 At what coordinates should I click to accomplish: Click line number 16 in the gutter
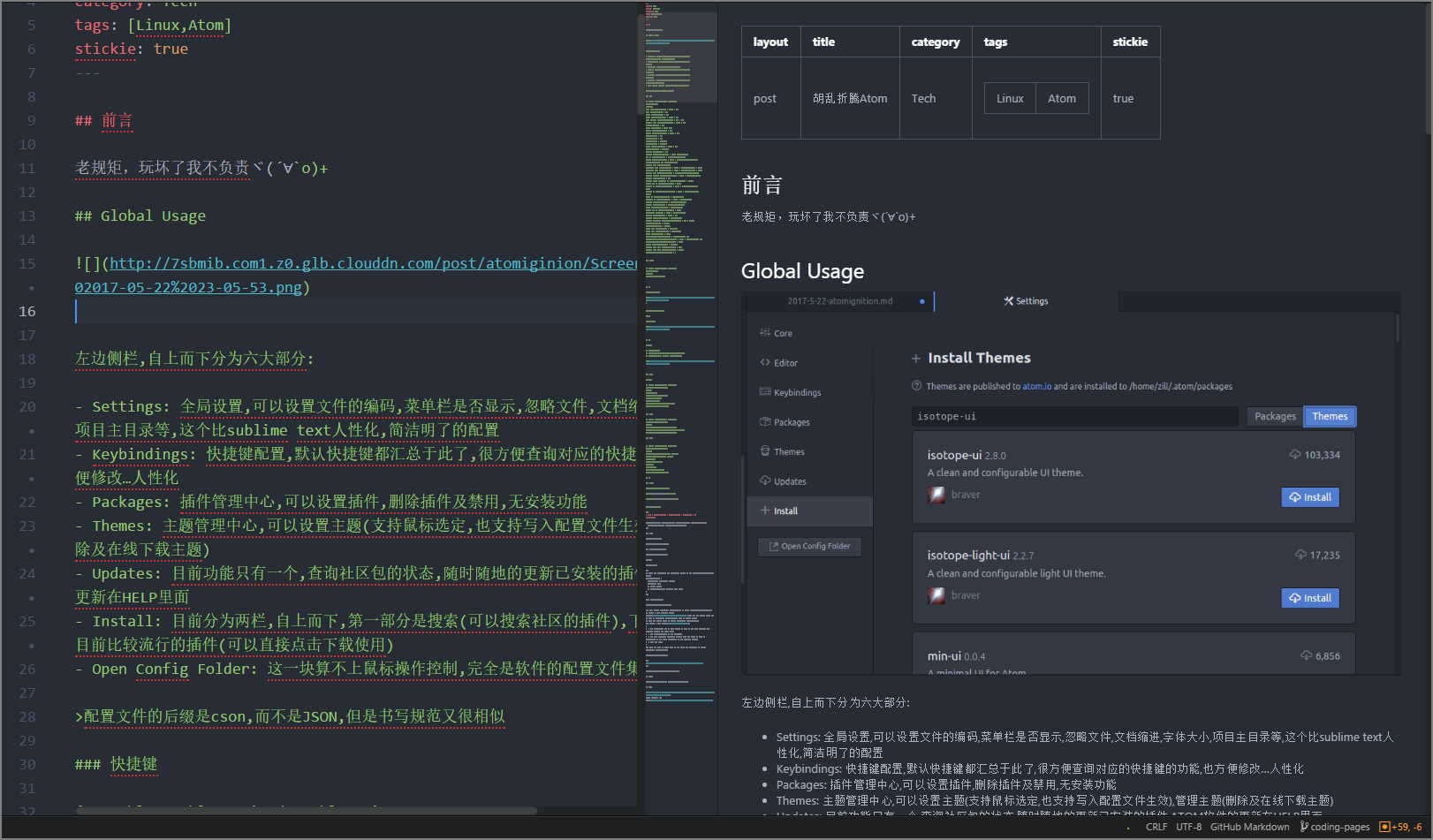tap(27, 311)
